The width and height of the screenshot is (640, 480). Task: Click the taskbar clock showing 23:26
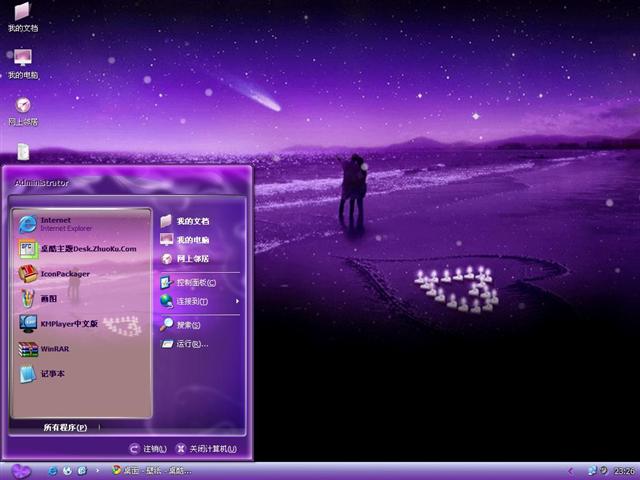point(624,470)
